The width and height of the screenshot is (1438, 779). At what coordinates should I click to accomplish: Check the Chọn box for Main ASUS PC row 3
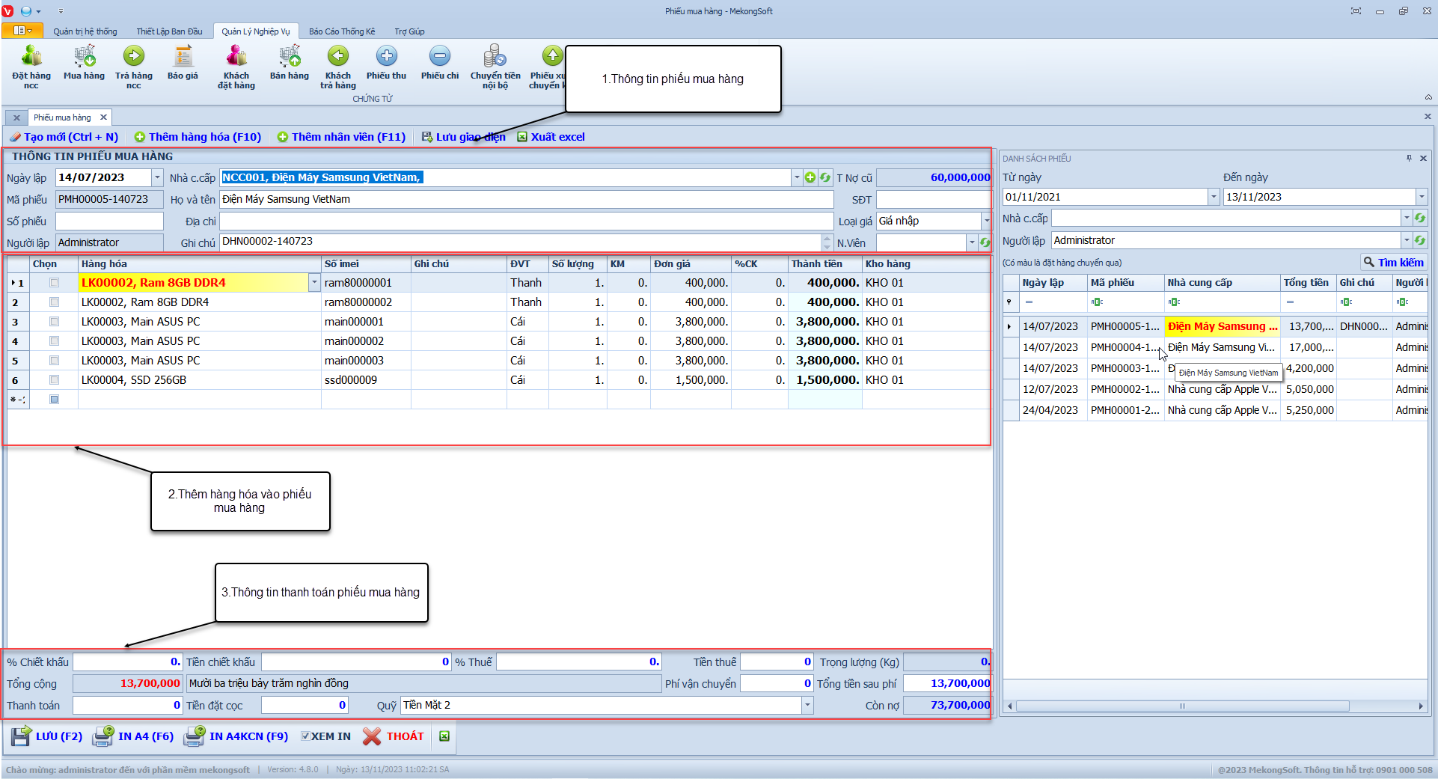(54, 322)
